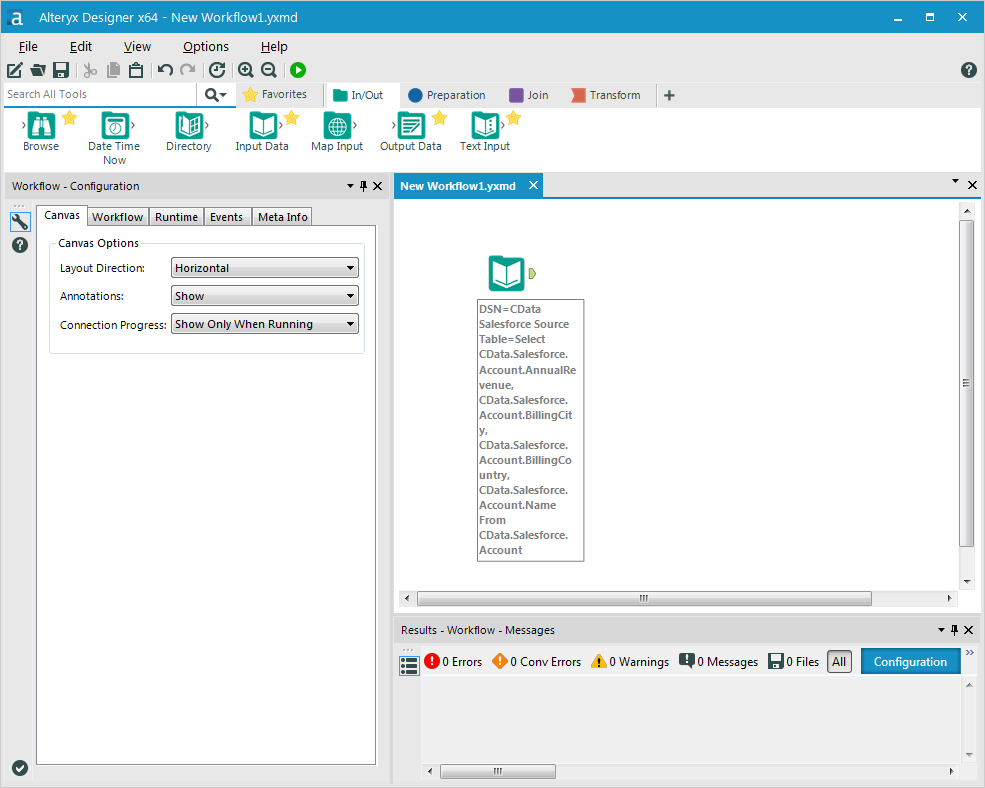
Task: Open the Configuration panel window-position dropdown arrow
Action: click(x=350, y=186)
